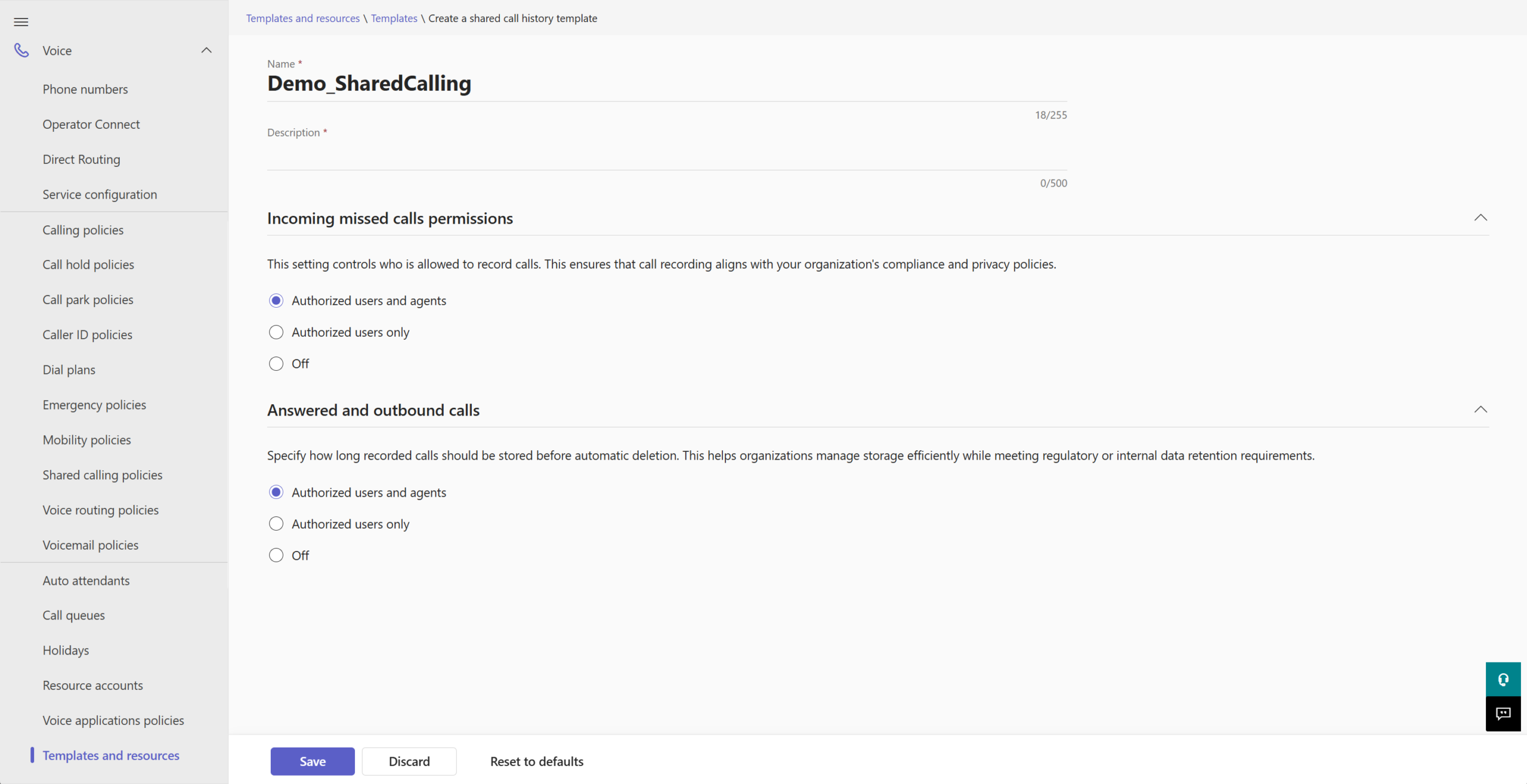
Task: Click the Save button
Action: pos(312,761)
